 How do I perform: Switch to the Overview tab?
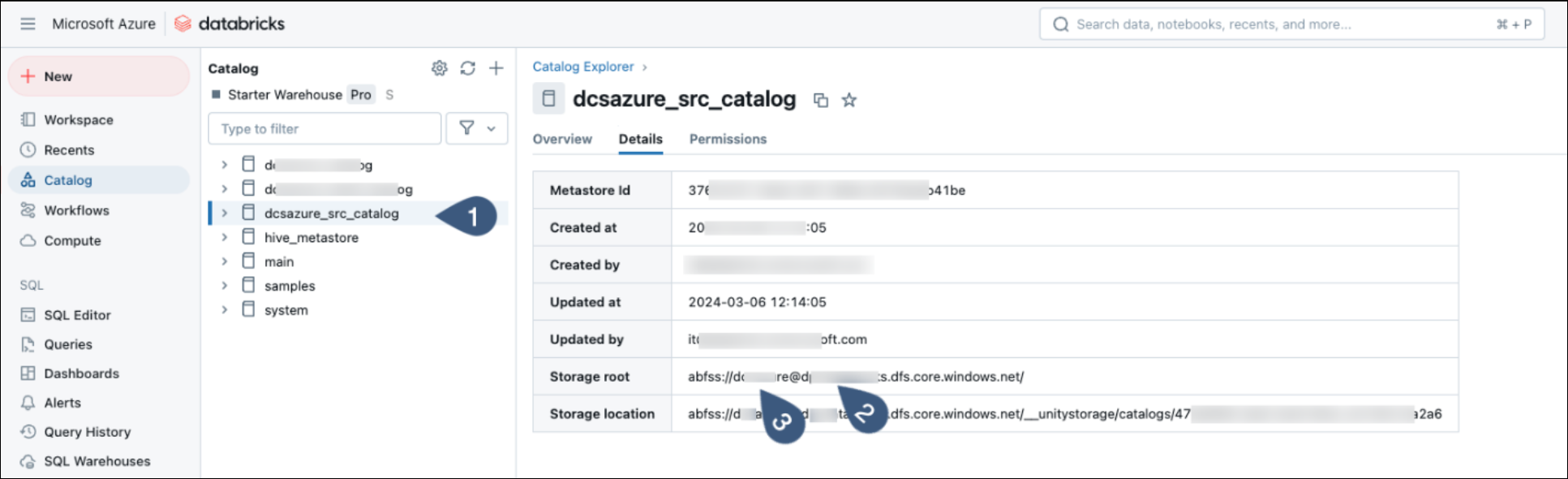(x=562, y=139)
